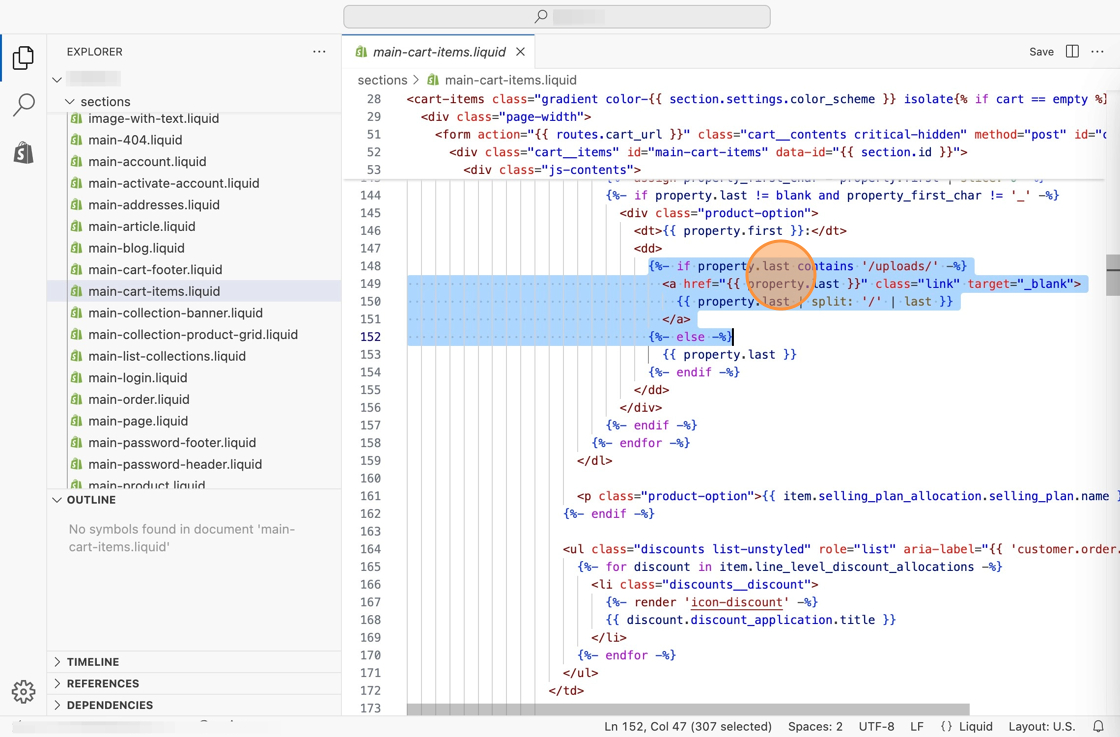Open the Manage gear settings icon

[23, 691]
